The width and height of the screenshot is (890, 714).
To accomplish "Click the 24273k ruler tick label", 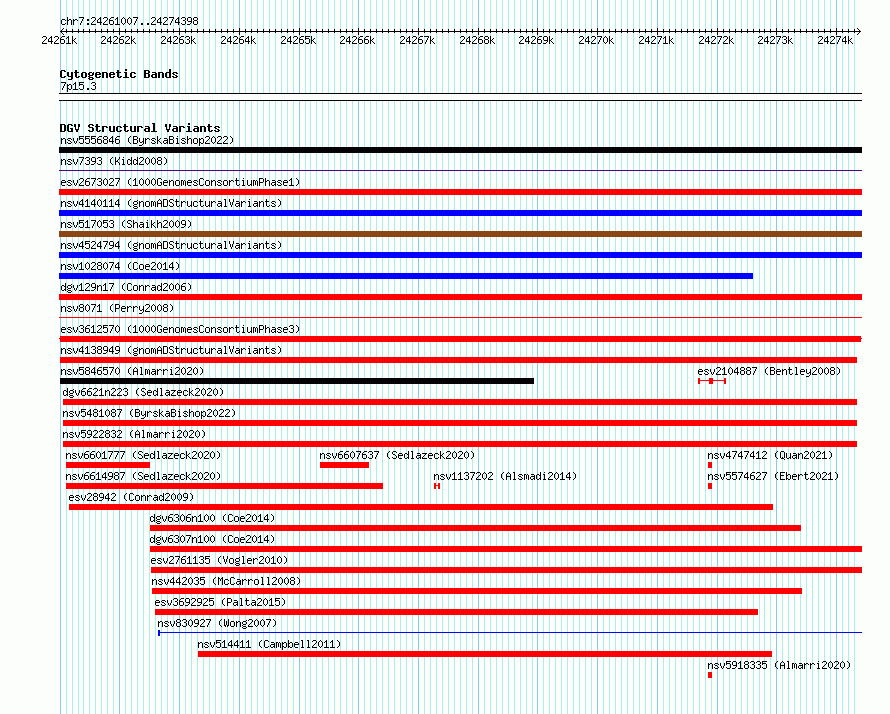I will 775,40.
